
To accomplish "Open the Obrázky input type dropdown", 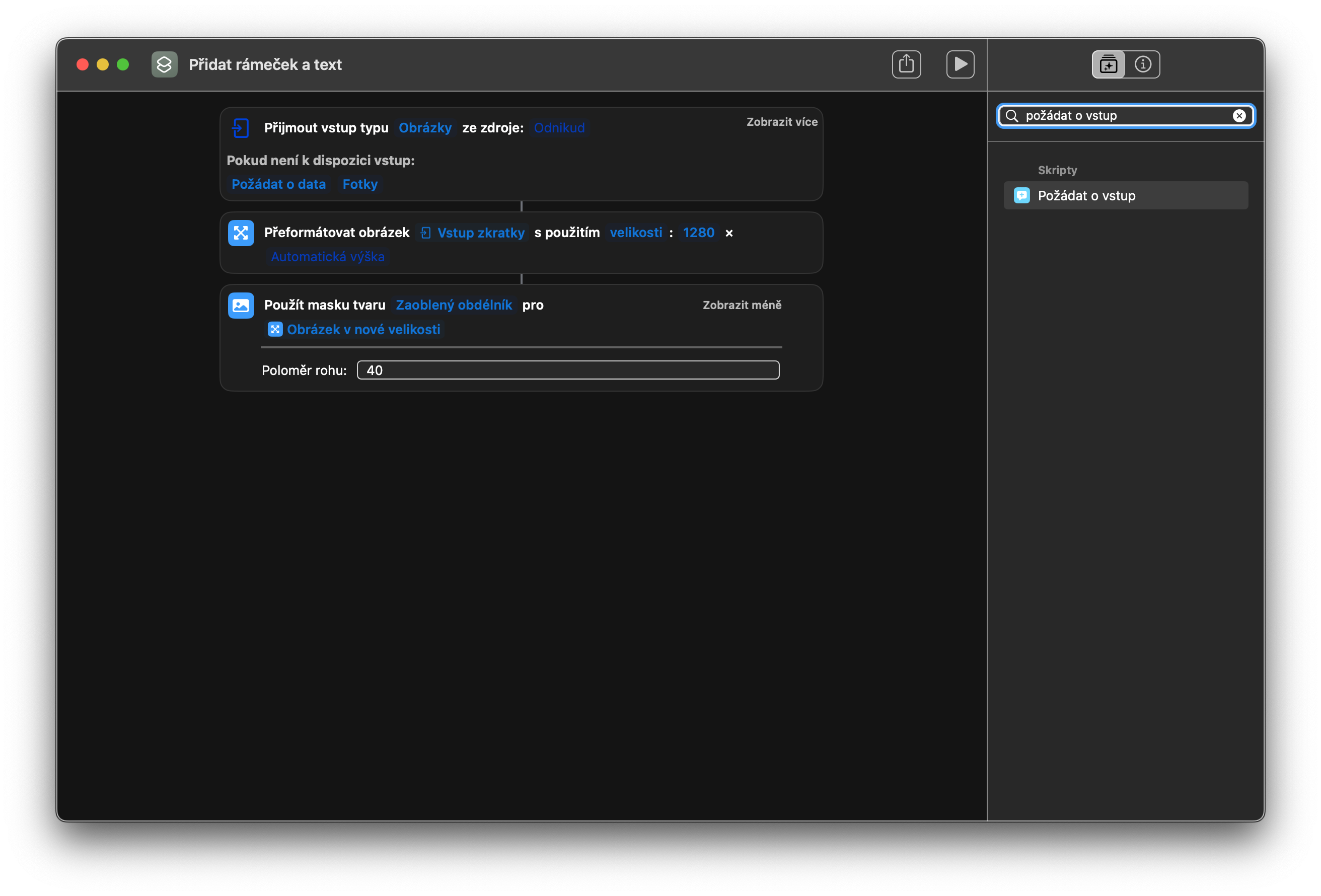I will 424,128.
